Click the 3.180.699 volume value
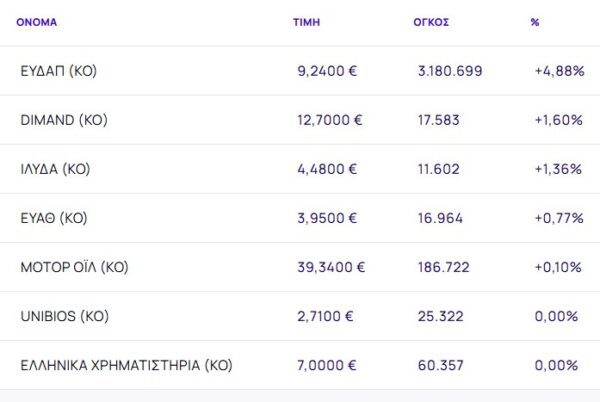Viewport: 600px width, 402px height. coord(450,71)
